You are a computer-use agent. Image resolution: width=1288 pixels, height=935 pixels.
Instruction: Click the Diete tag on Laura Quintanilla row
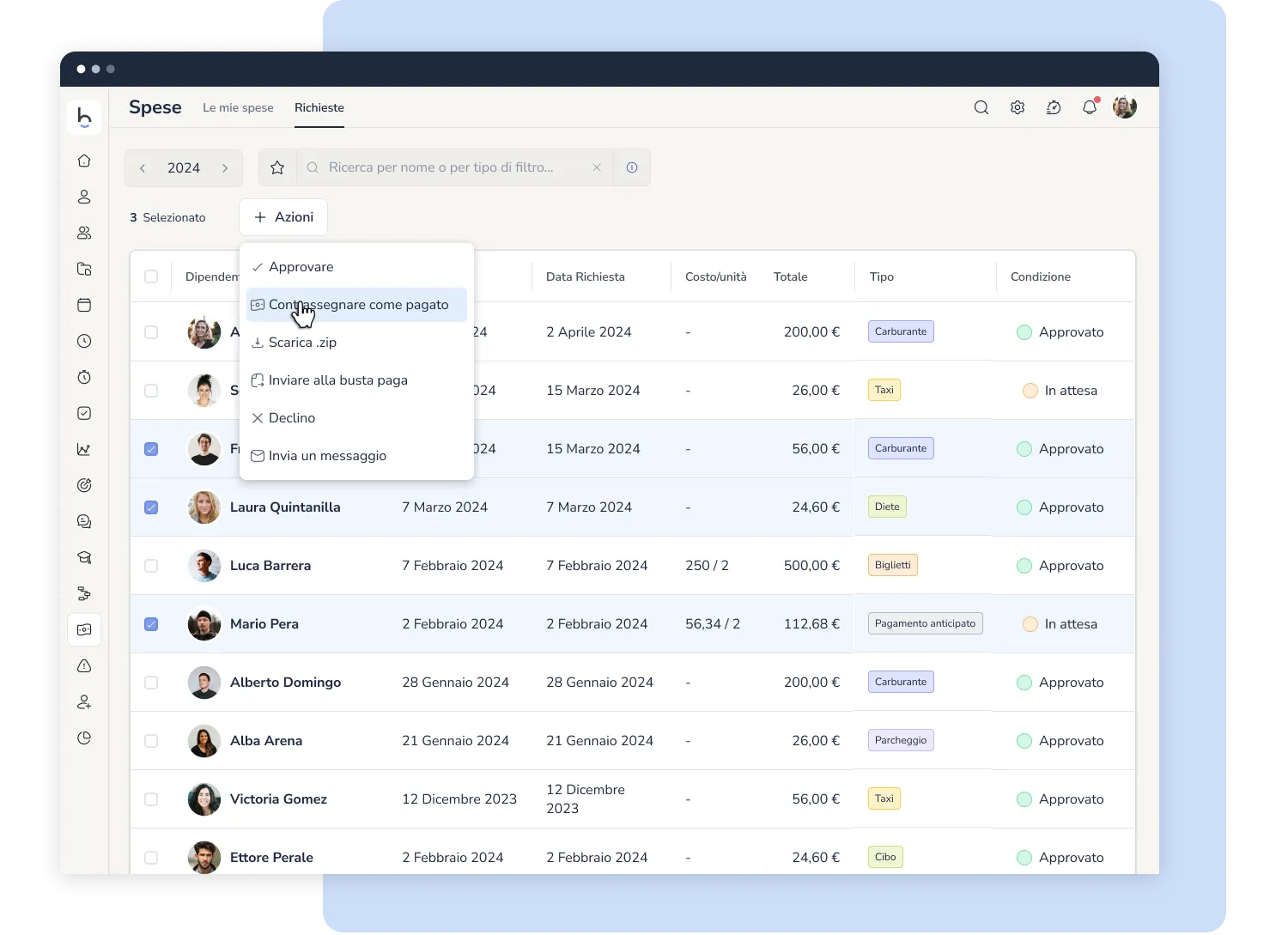coord(887,507)
